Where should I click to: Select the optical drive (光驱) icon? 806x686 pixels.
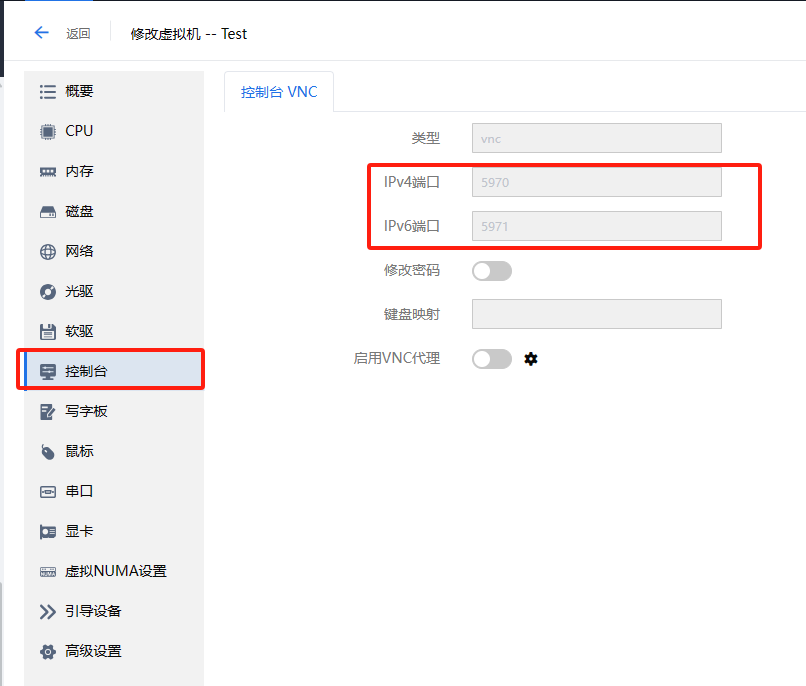[x=47, y=291]
